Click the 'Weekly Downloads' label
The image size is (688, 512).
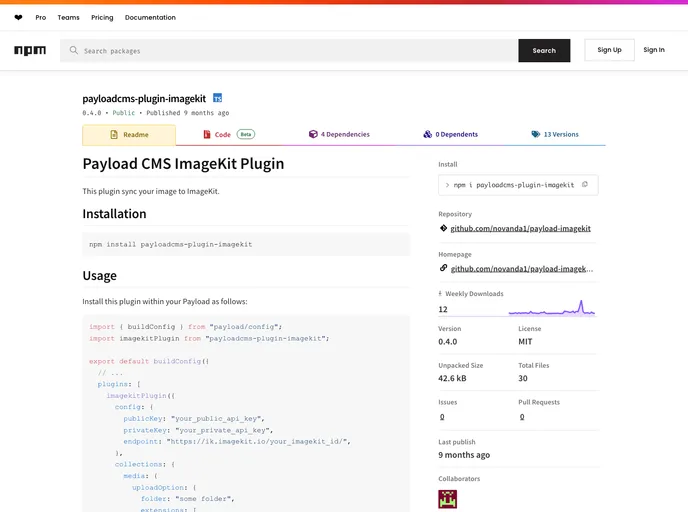click(x=474, y=294)
